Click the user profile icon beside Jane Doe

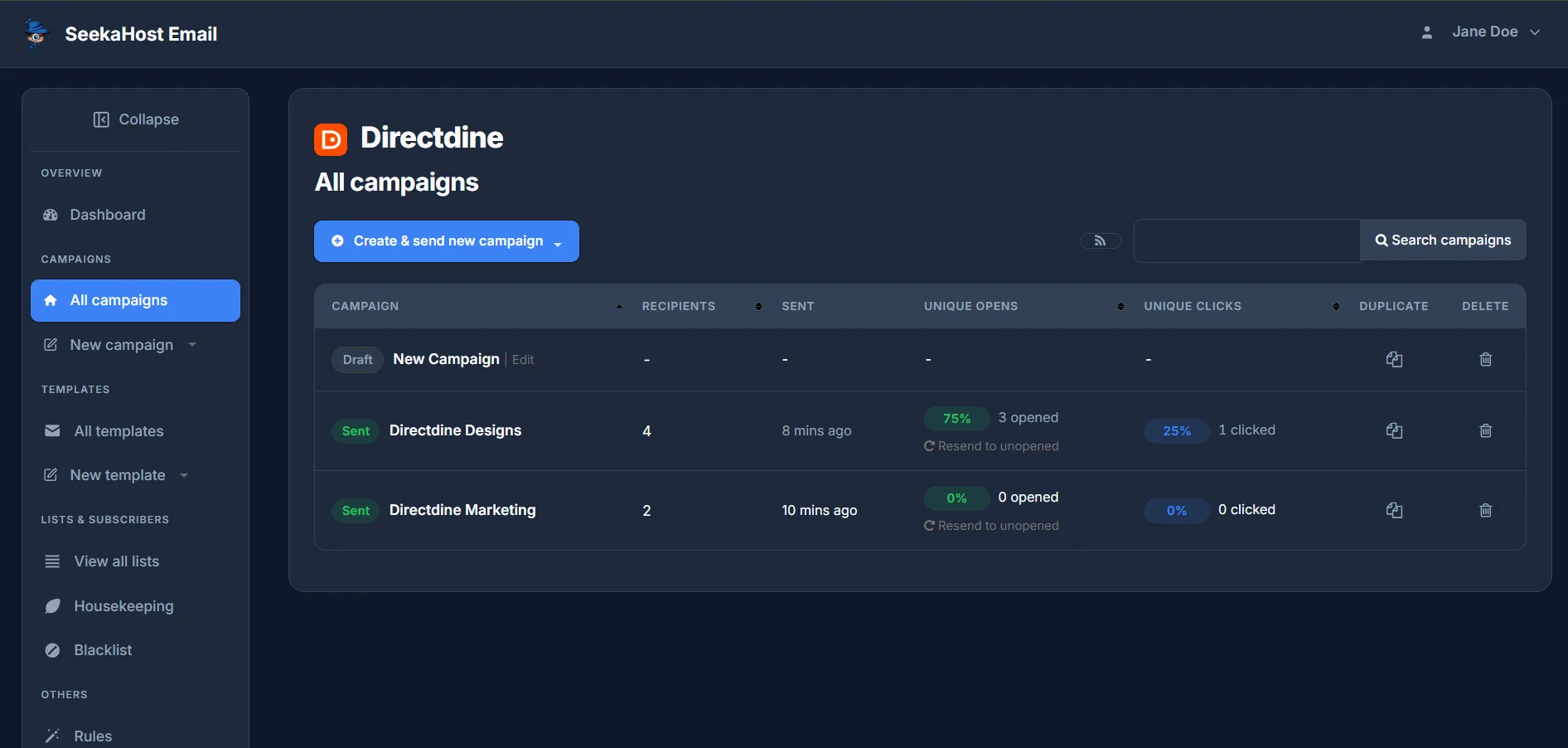(x=1426, y=32)
